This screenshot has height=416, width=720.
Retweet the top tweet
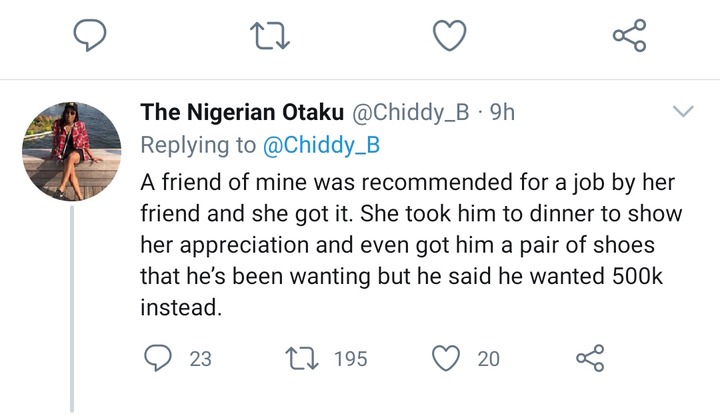[x=270, y=36]
